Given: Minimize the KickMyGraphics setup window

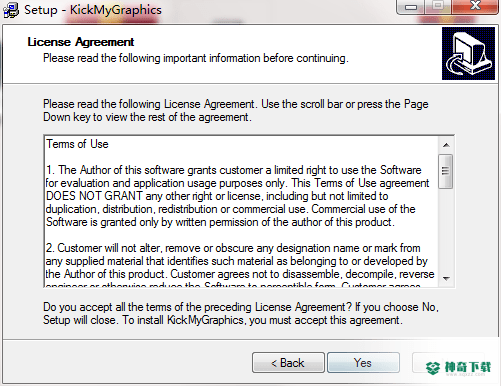Looking at the screenshot, I should (x=411, y=7).
